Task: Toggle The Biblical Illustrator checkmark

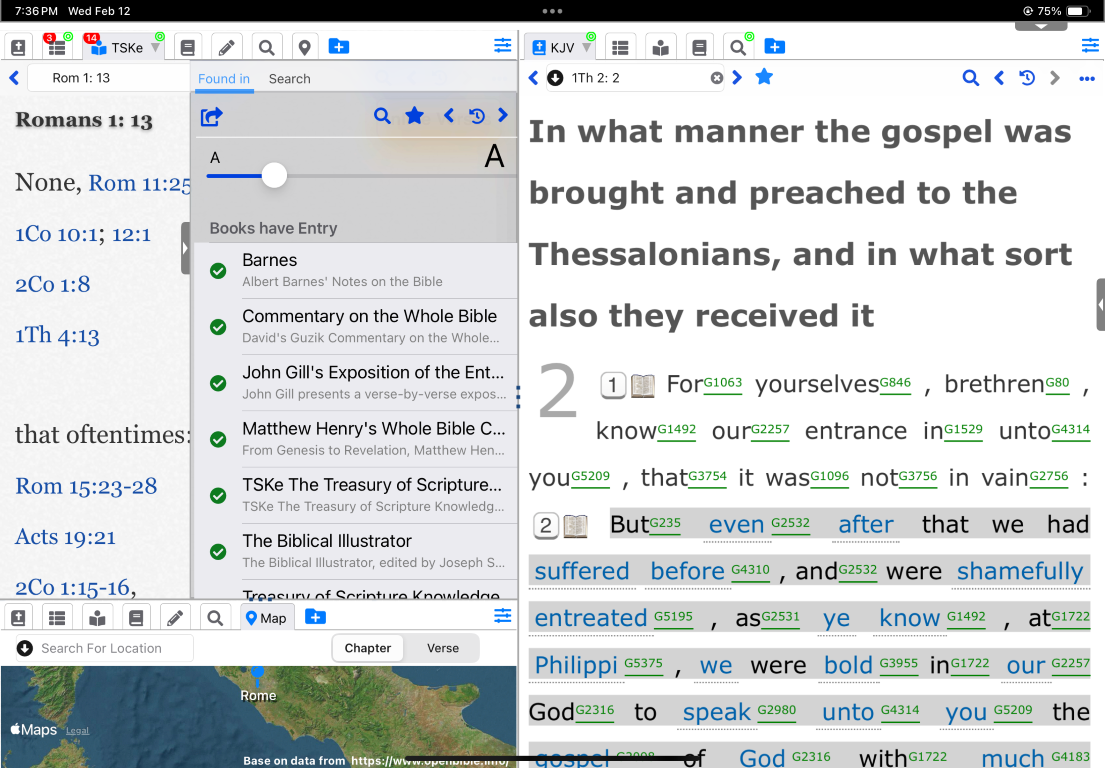Action: [x=218, y=551]
